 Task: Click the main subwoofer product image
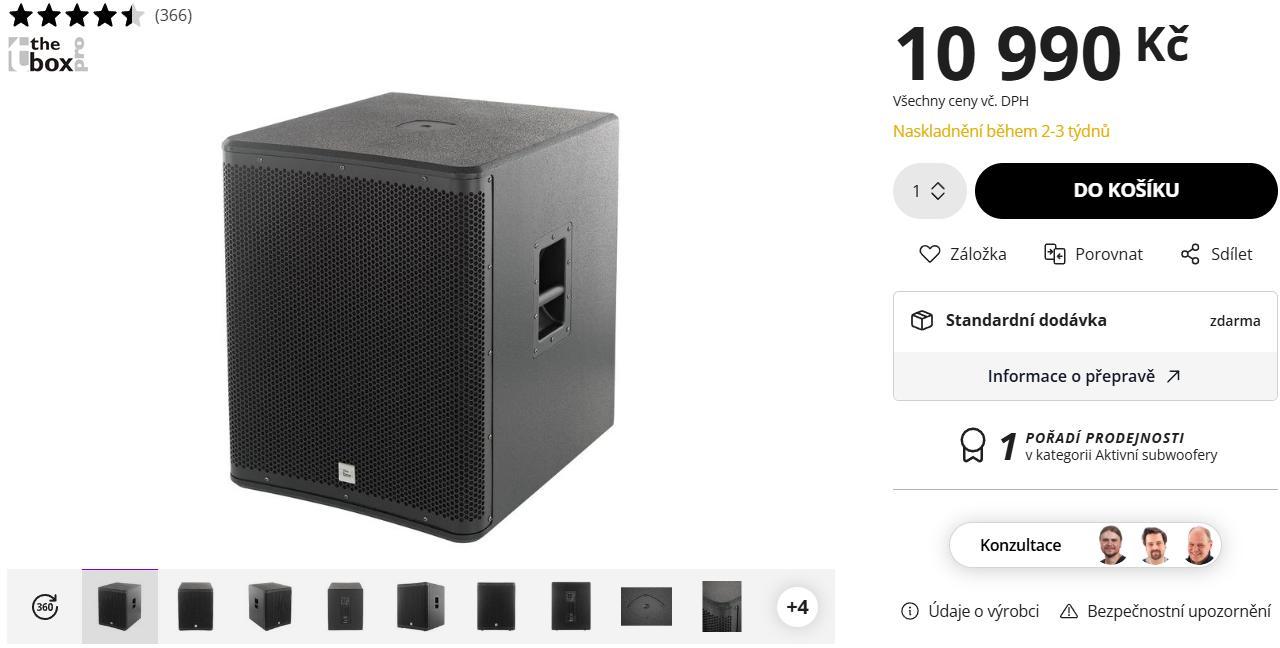[x=420, y=317]
